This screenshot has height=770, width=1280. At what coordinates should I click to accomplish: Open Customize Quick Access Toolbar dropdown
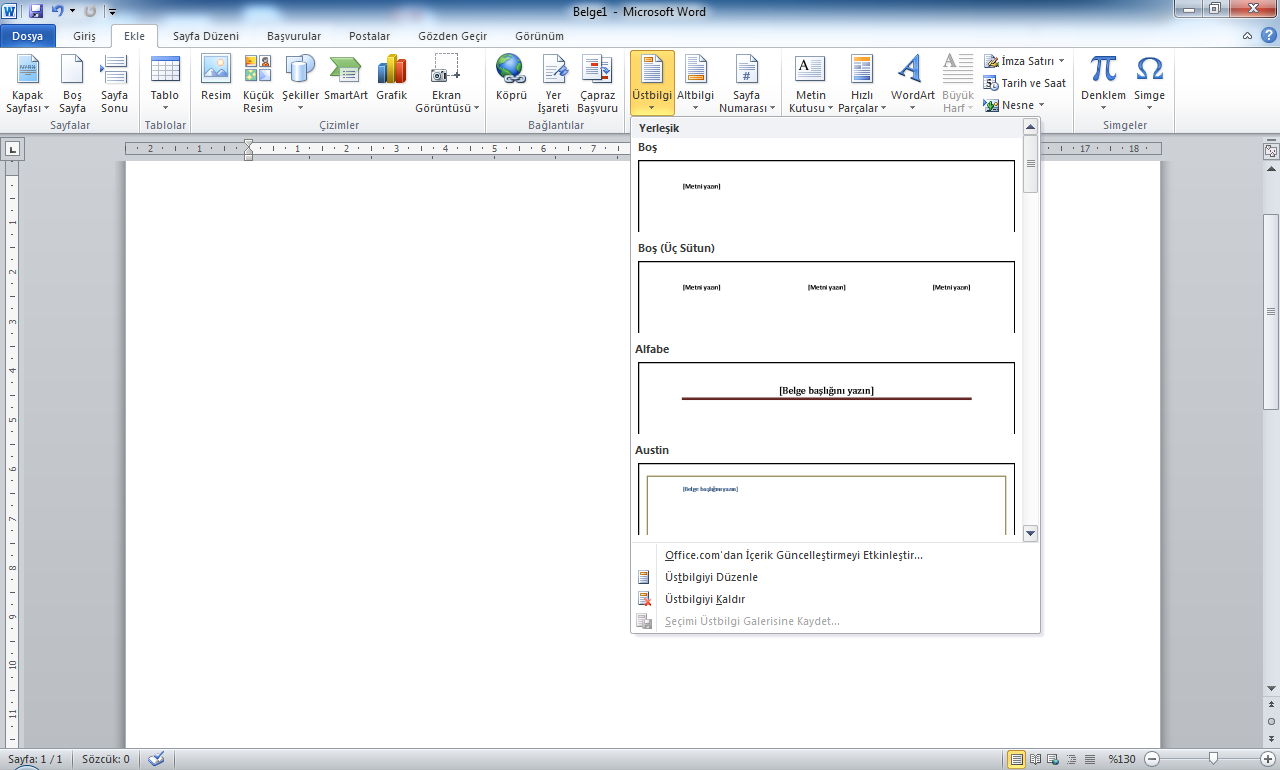pyautogui.click(x=111, y=12)
